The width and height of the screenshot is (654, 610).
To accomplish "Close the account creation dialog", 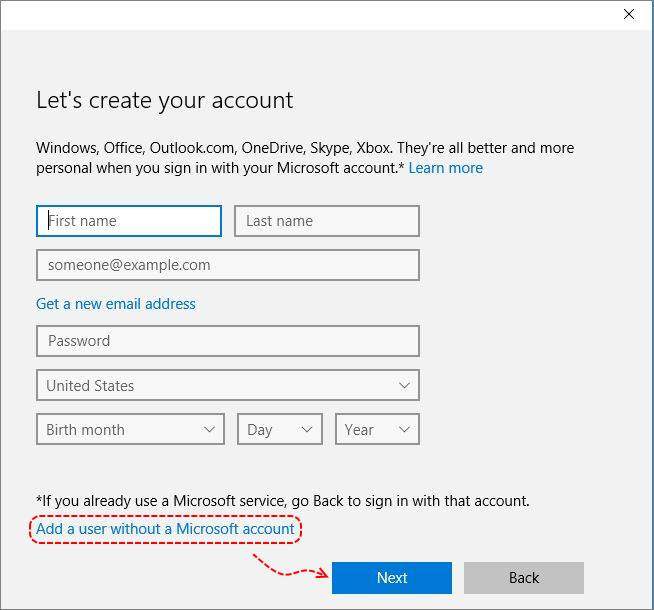I will click(x=629, y=14).
